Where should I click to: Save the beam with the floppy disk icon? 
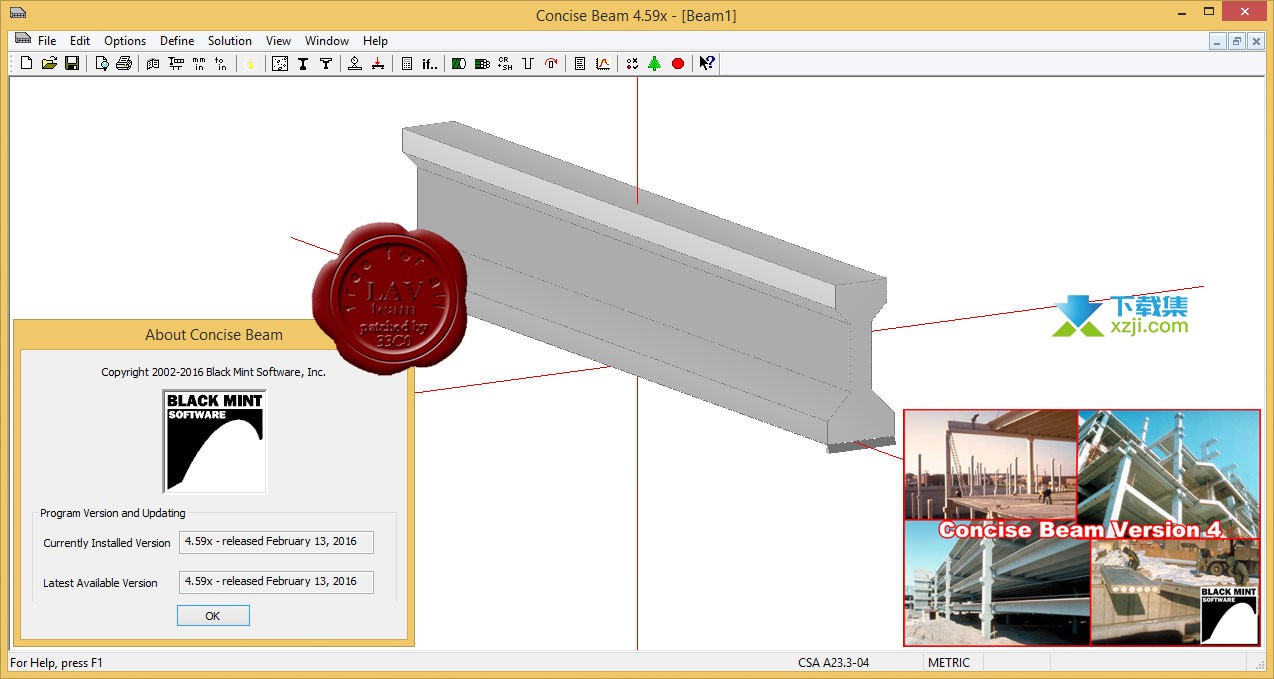(x=72, y=64)
